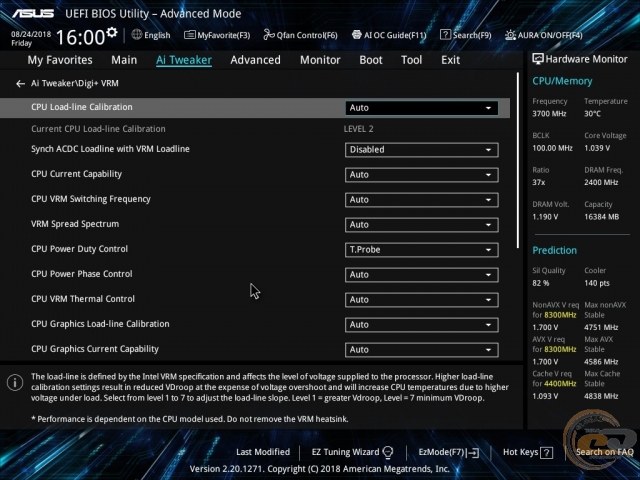Screen dimensions: 640x480
Task: Click the 140 pts cooler value
Action: click(x=597, y=283)
